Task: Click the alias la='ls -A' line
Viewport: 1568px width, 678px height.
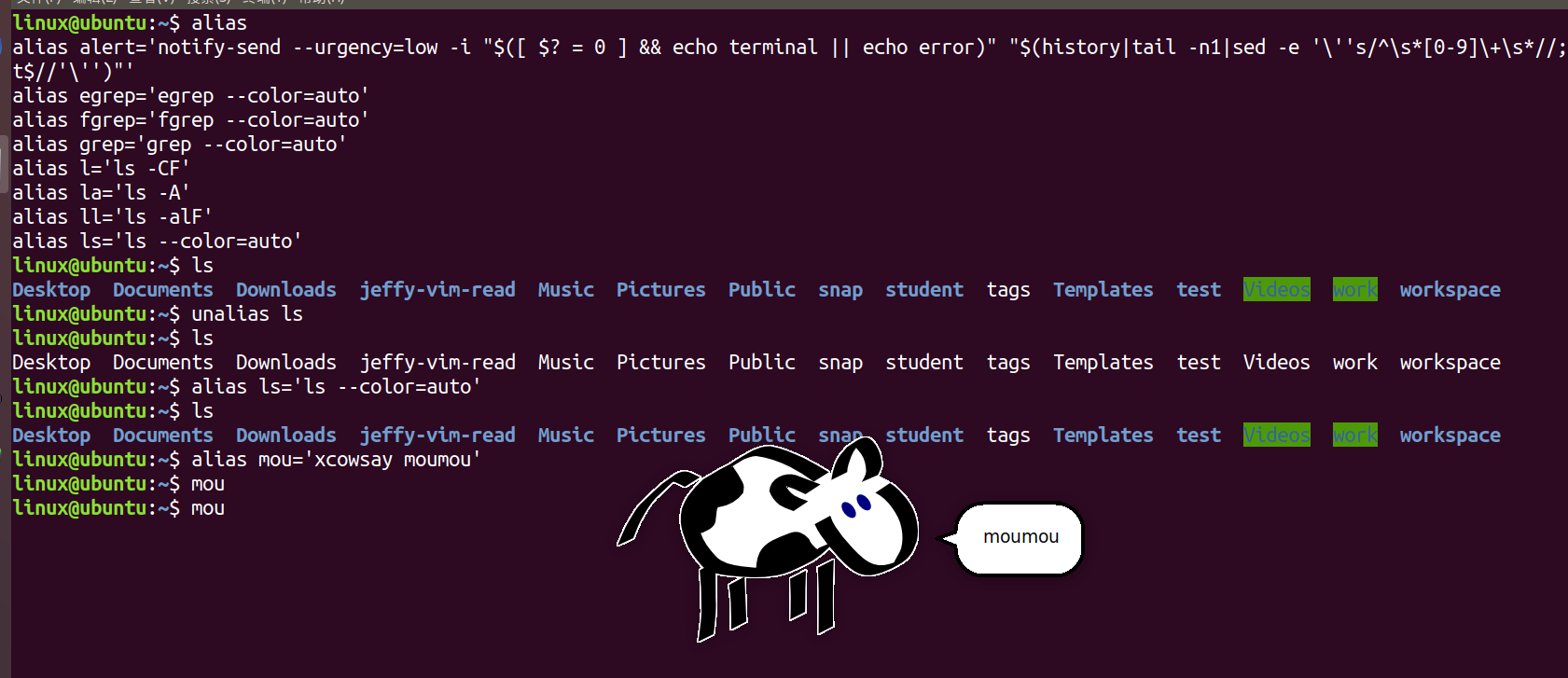Action: [x=101, y=192]
